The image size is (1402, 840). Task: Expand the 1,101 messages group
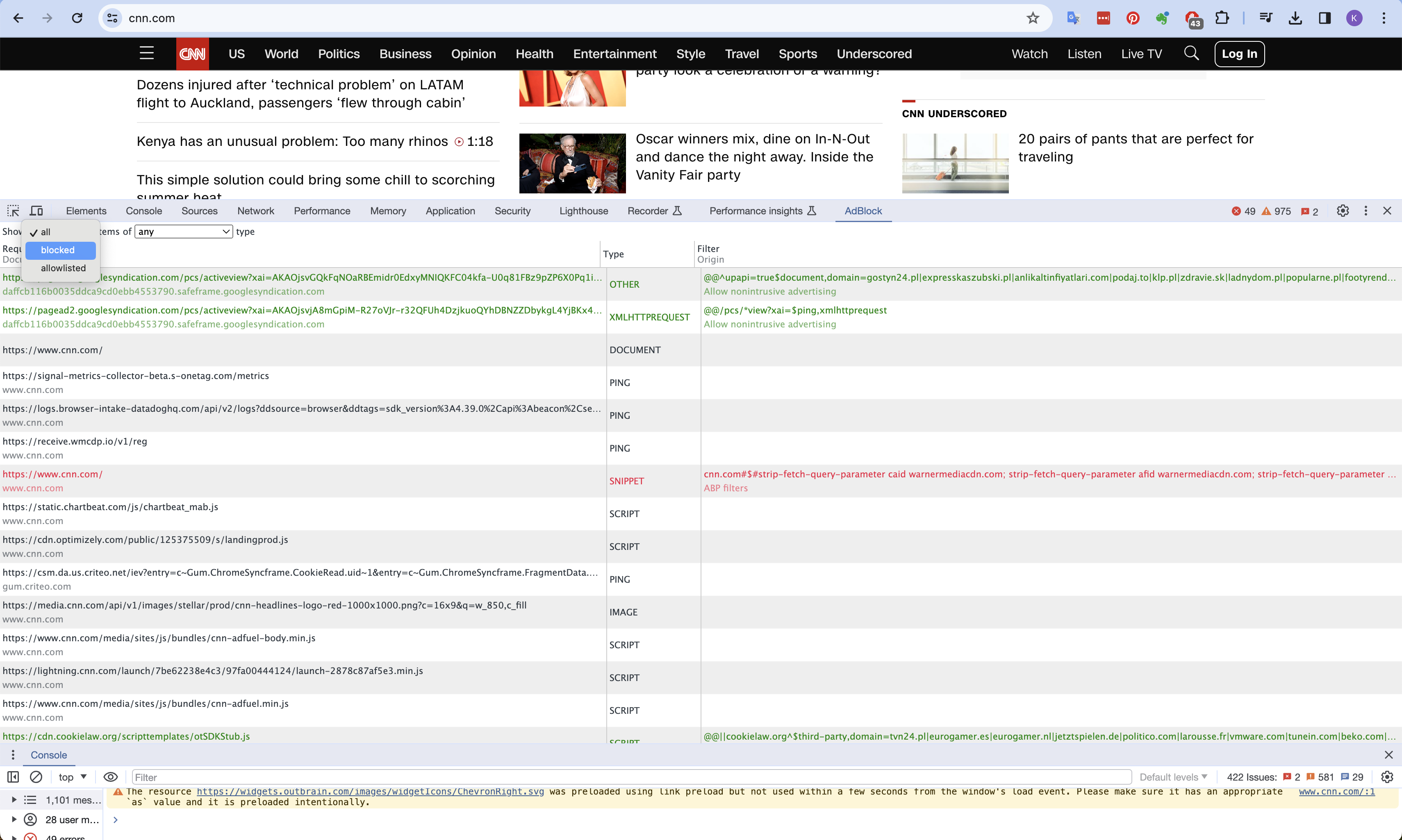(14, 800)
